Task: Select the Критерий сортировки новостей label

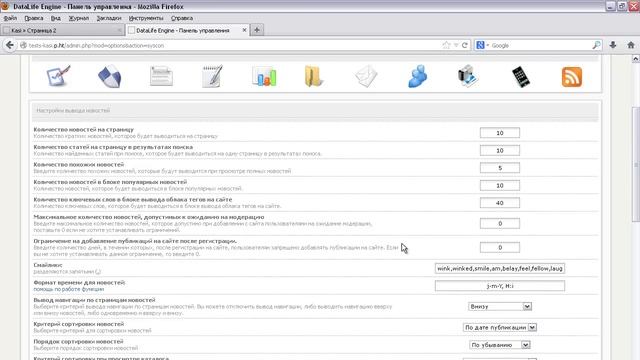Action: click(79, 324)
